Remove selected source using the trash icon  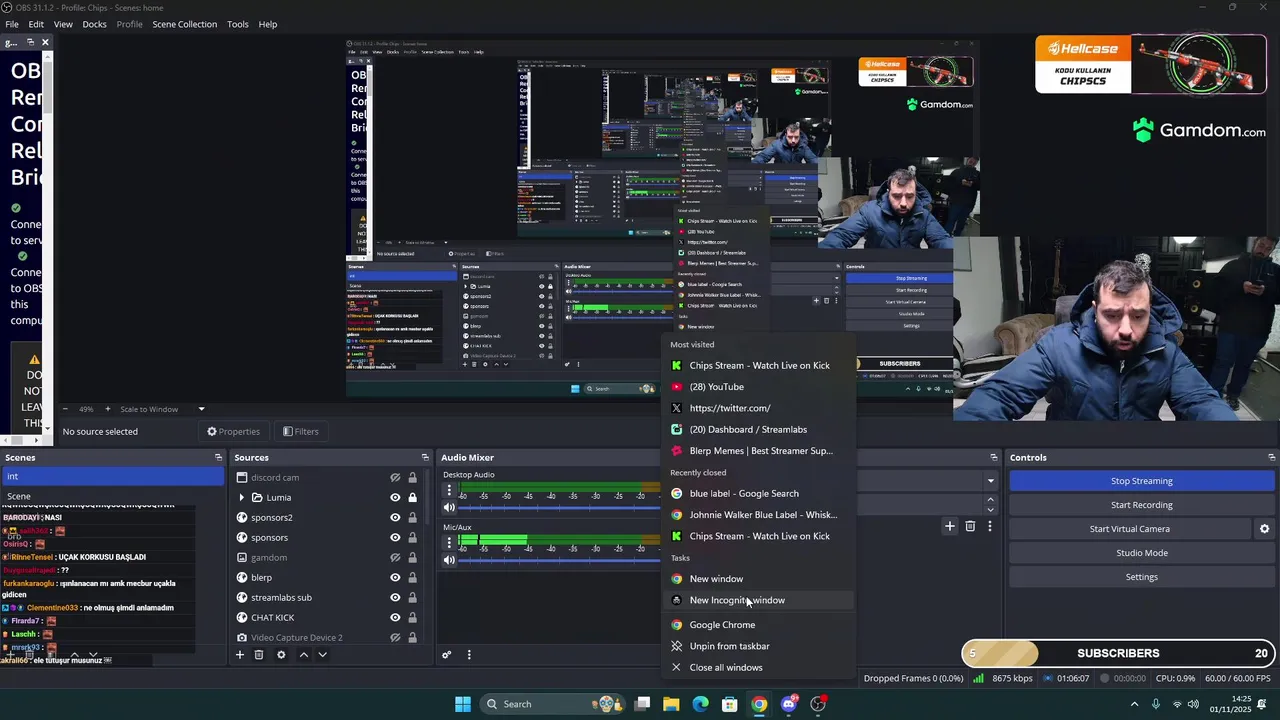(259, 655)
